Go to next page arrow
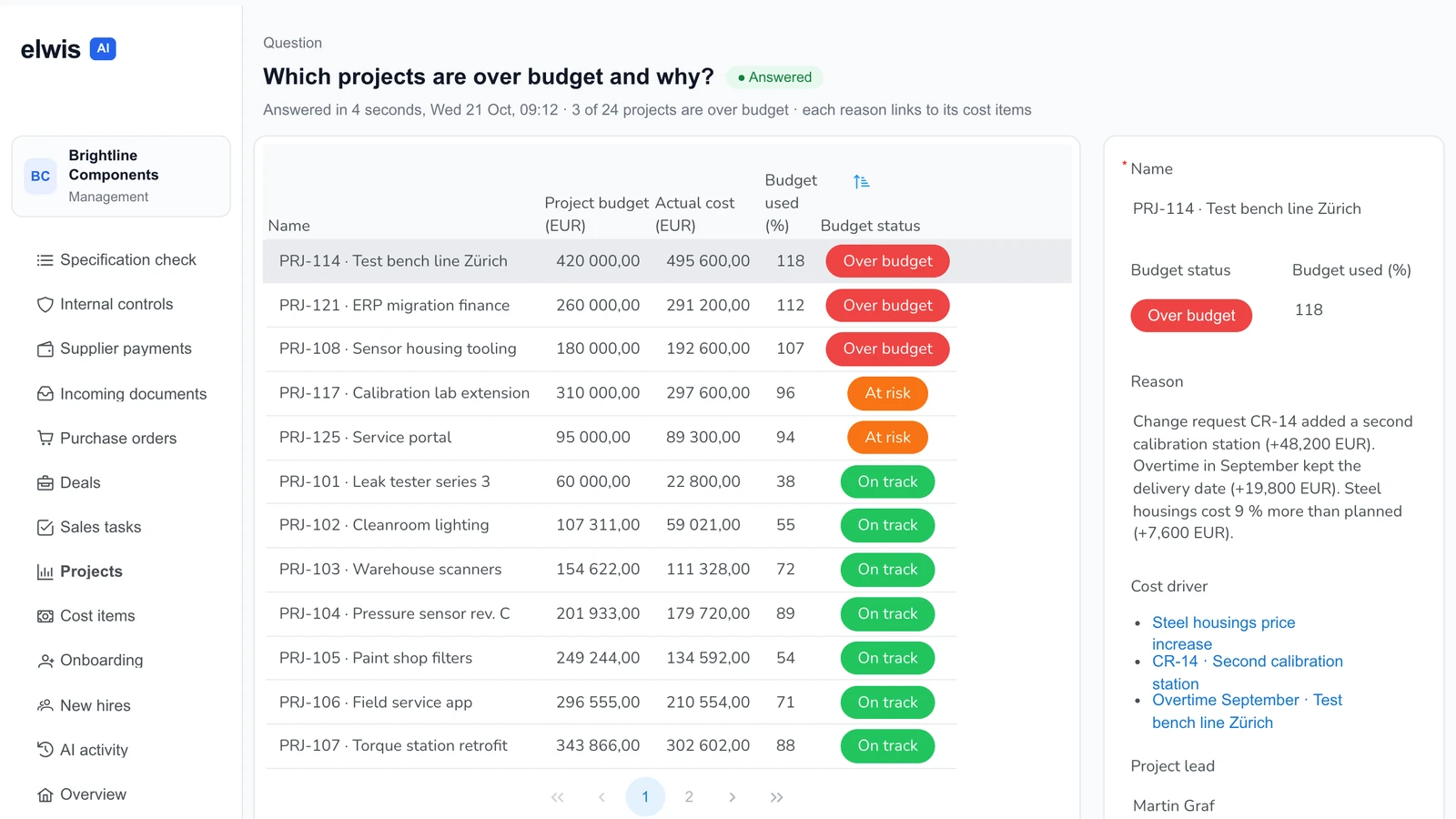Image resolution: width=1456 pixels, height=819 pixels. pos(733,797)
